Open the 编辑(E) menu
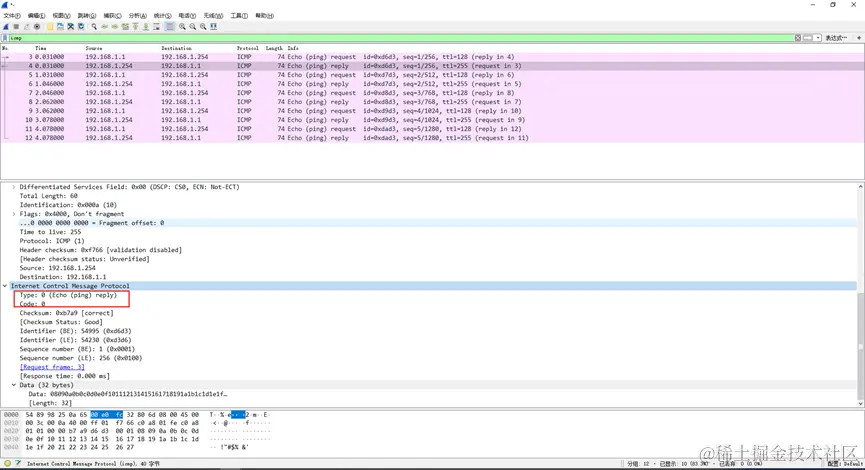This screenshot has width=865, height=470. [36, 15]
